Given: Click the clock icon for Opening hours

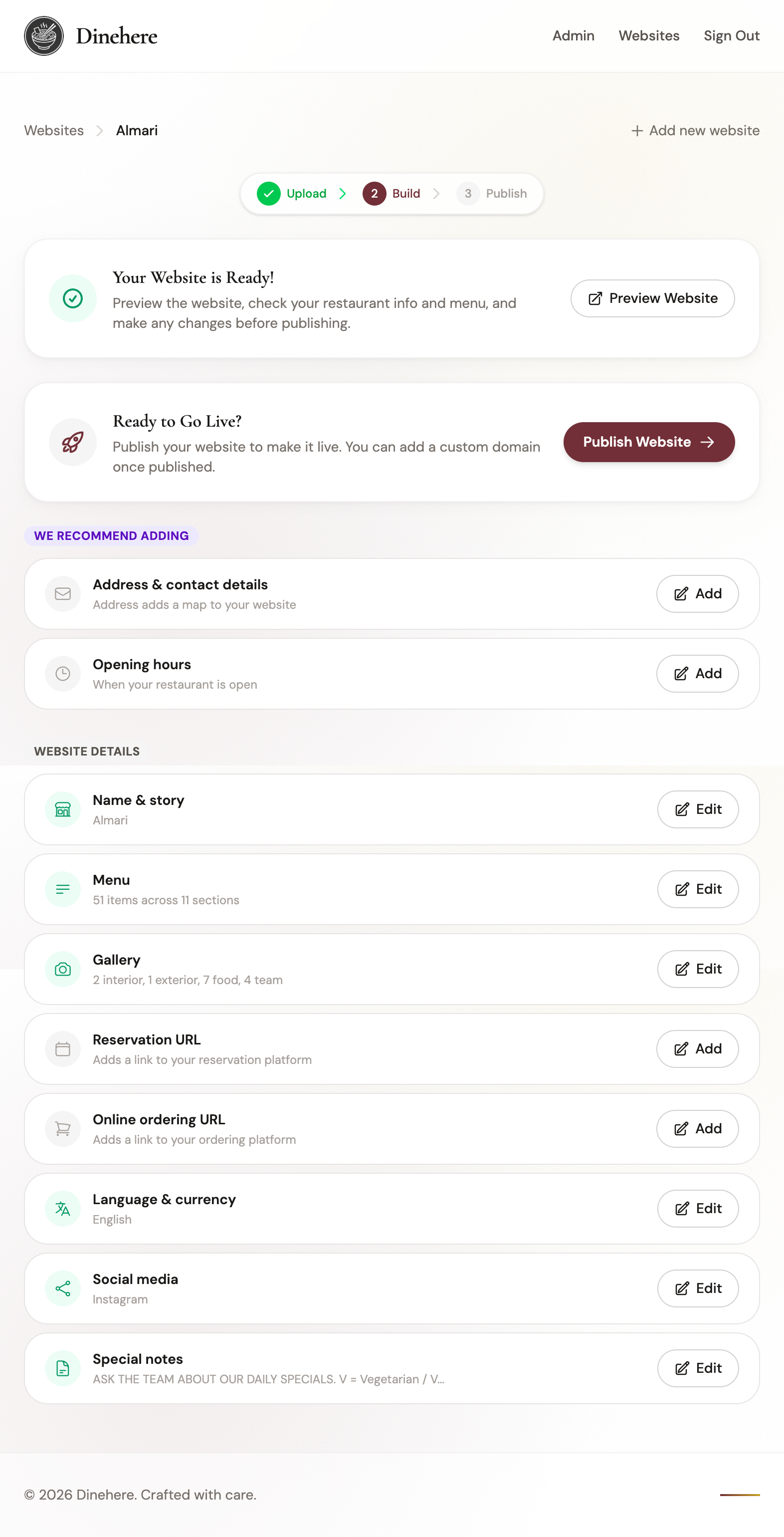Looking at the screenshot, I should [62, 674].
